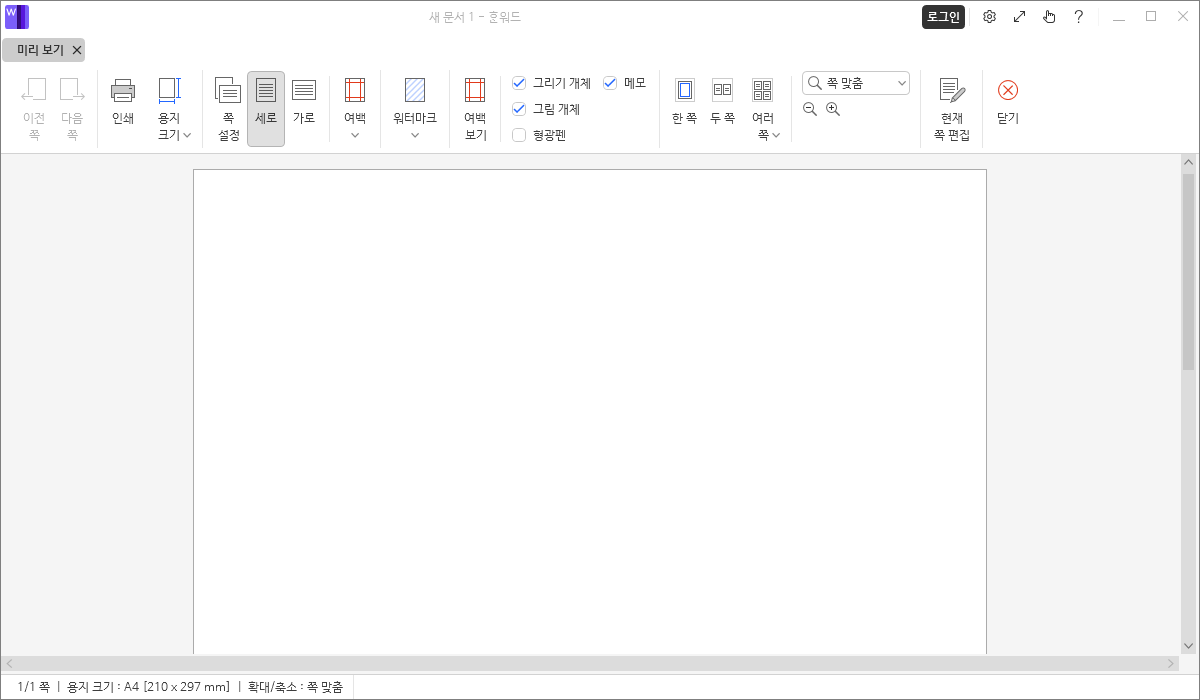
Task: Click the 로그인 login button
Action: click(x=943, y=17)
